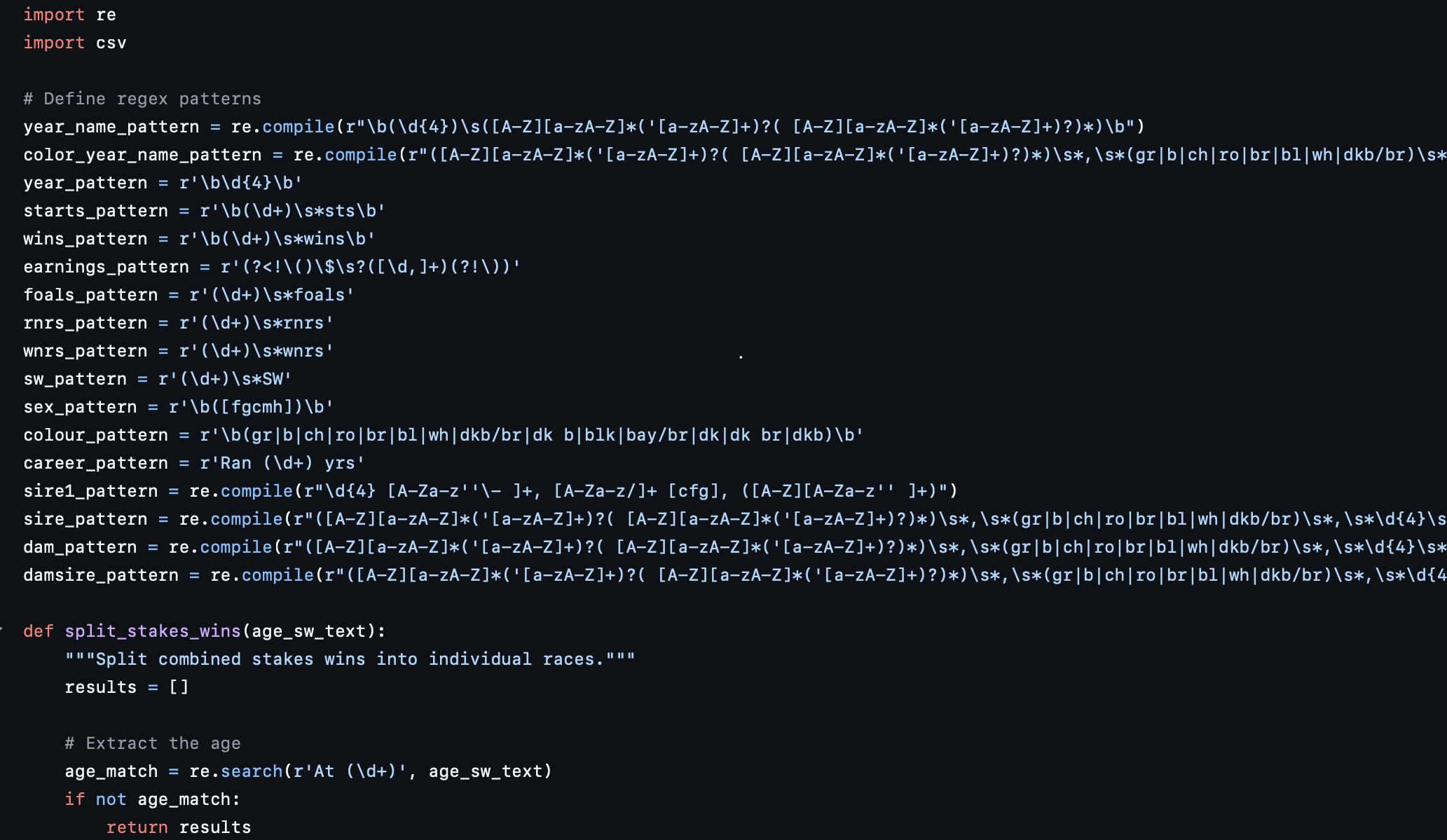
Task: Click the re.search call on age_match line
Action: 236,771
